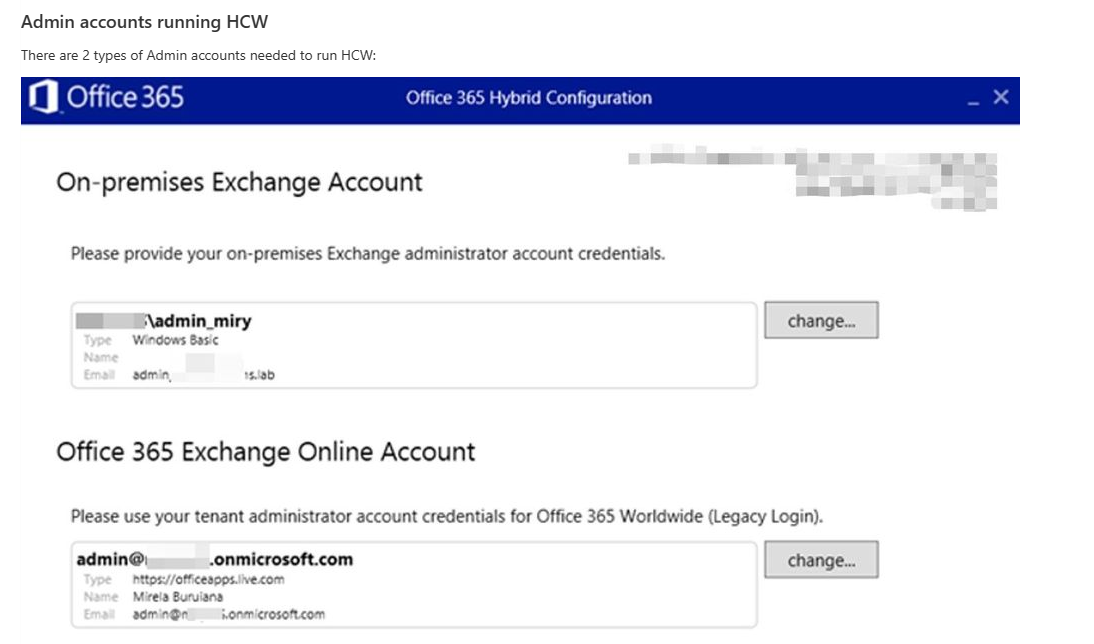The width and height of the screenshot is (1094, 644).
Task: Click 'There are 2 types of Admin accounts' text
Action: (198, 55)
